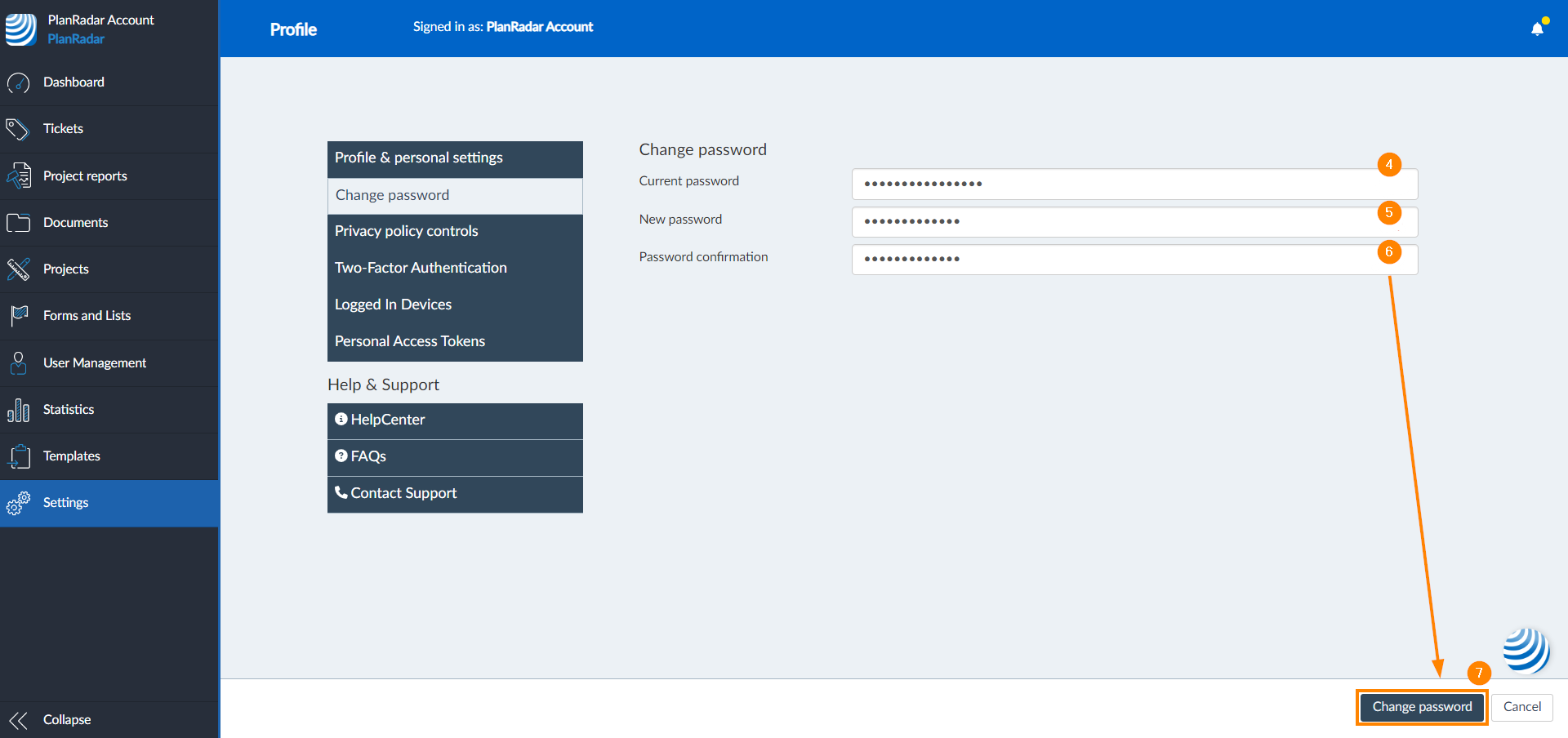Click the User Management person icon
This screenshot has width=1568, height=738.
click(18, 362)
